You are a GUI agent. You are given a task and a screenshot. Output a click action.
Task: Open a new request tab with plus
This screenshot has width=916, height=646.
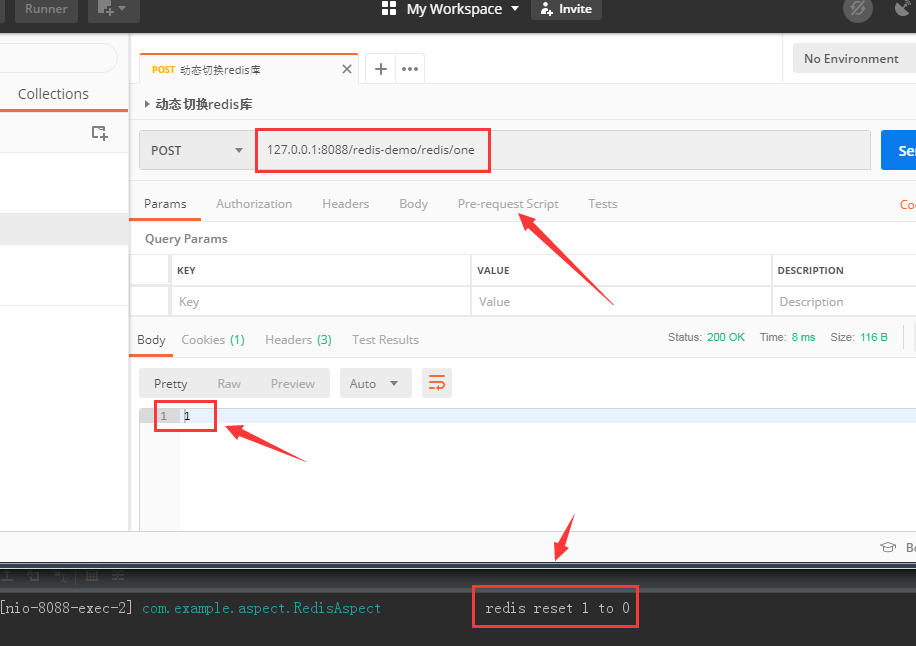point(381,69)
